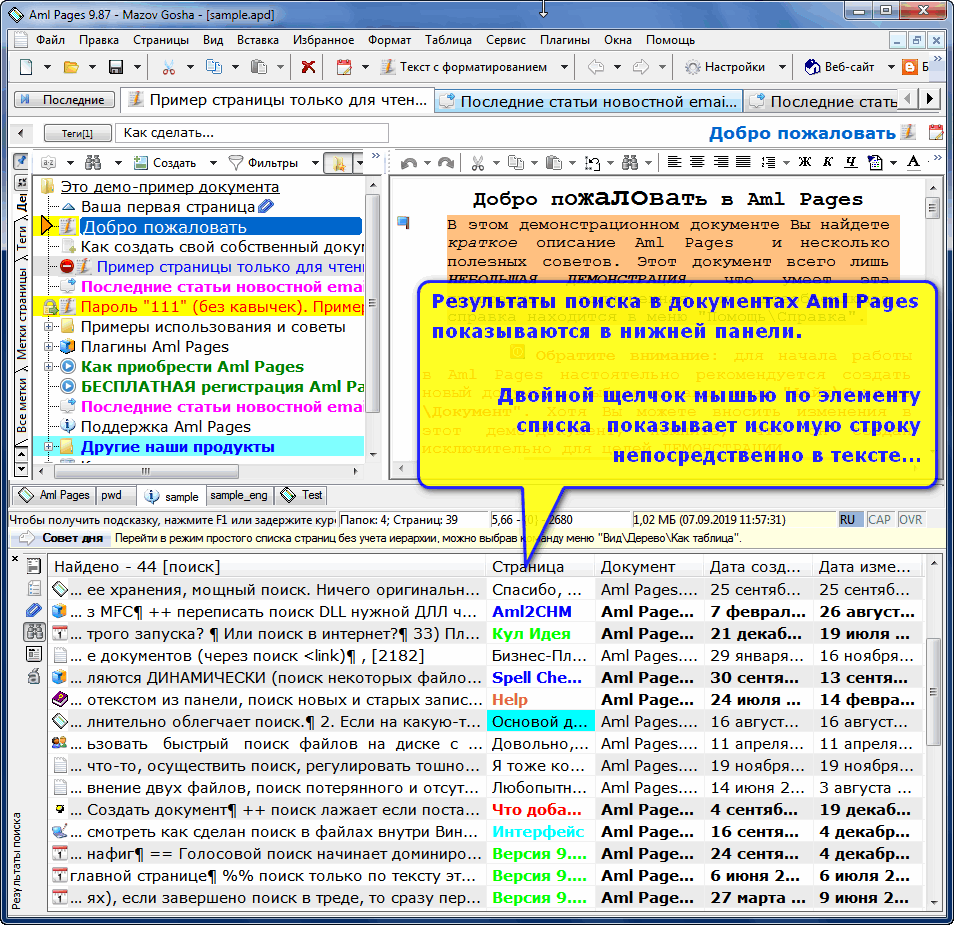Click the Copy icon in the main toolbar

pos(214,67)
